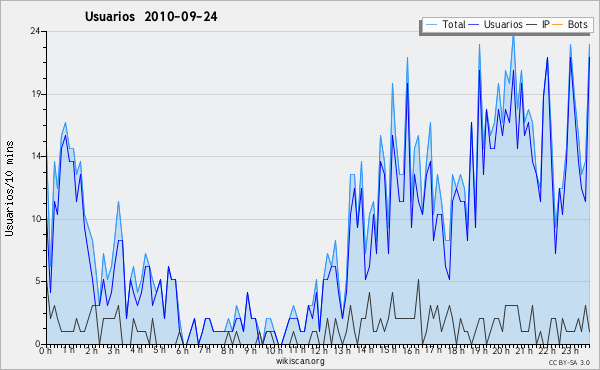Click the y-axis value 24
The height and width of the screenshot is (370, 600).
(35, 31)
